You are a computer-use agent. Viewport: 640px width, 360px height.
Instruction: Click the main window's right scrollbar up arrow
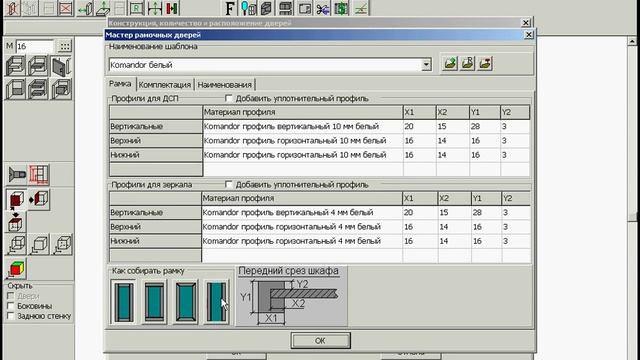click(x=632, y=41)
